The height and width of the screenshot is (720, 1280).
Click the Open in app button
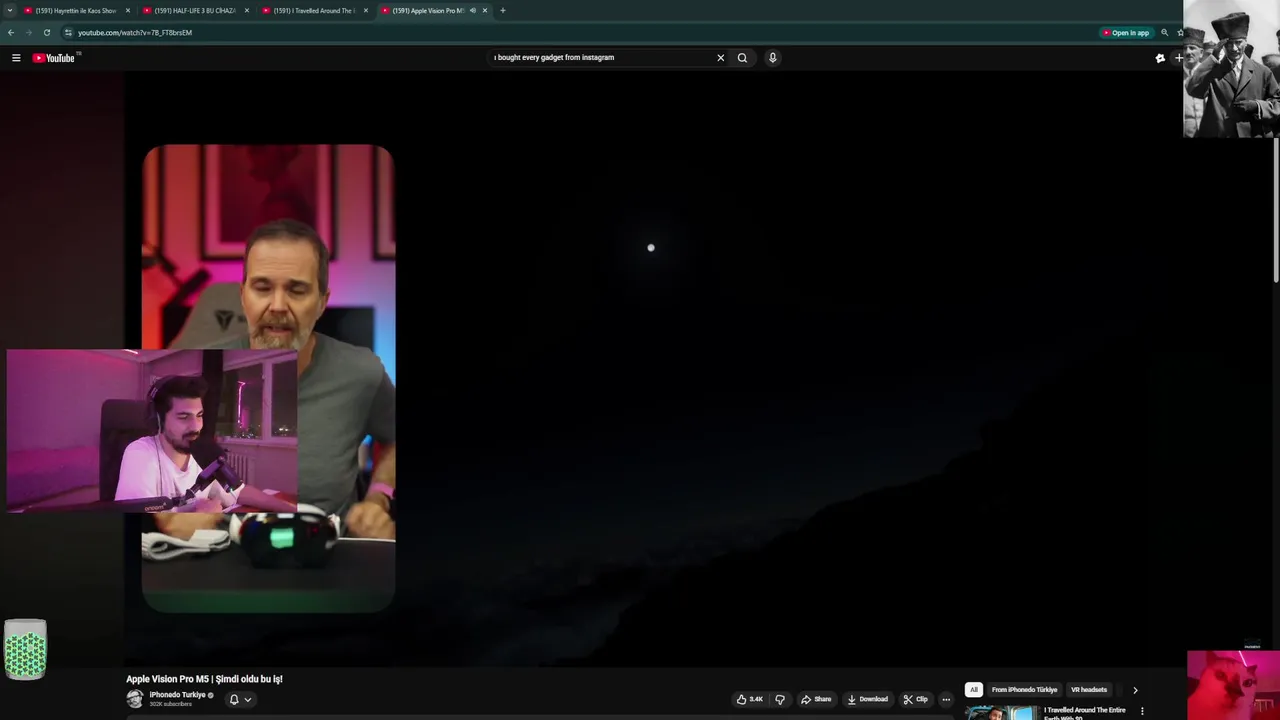1126,32
